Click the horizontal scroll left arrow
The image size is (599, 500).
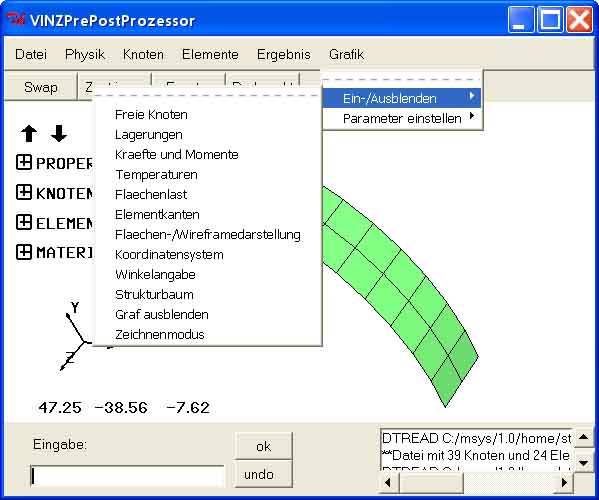click(388, 482)
